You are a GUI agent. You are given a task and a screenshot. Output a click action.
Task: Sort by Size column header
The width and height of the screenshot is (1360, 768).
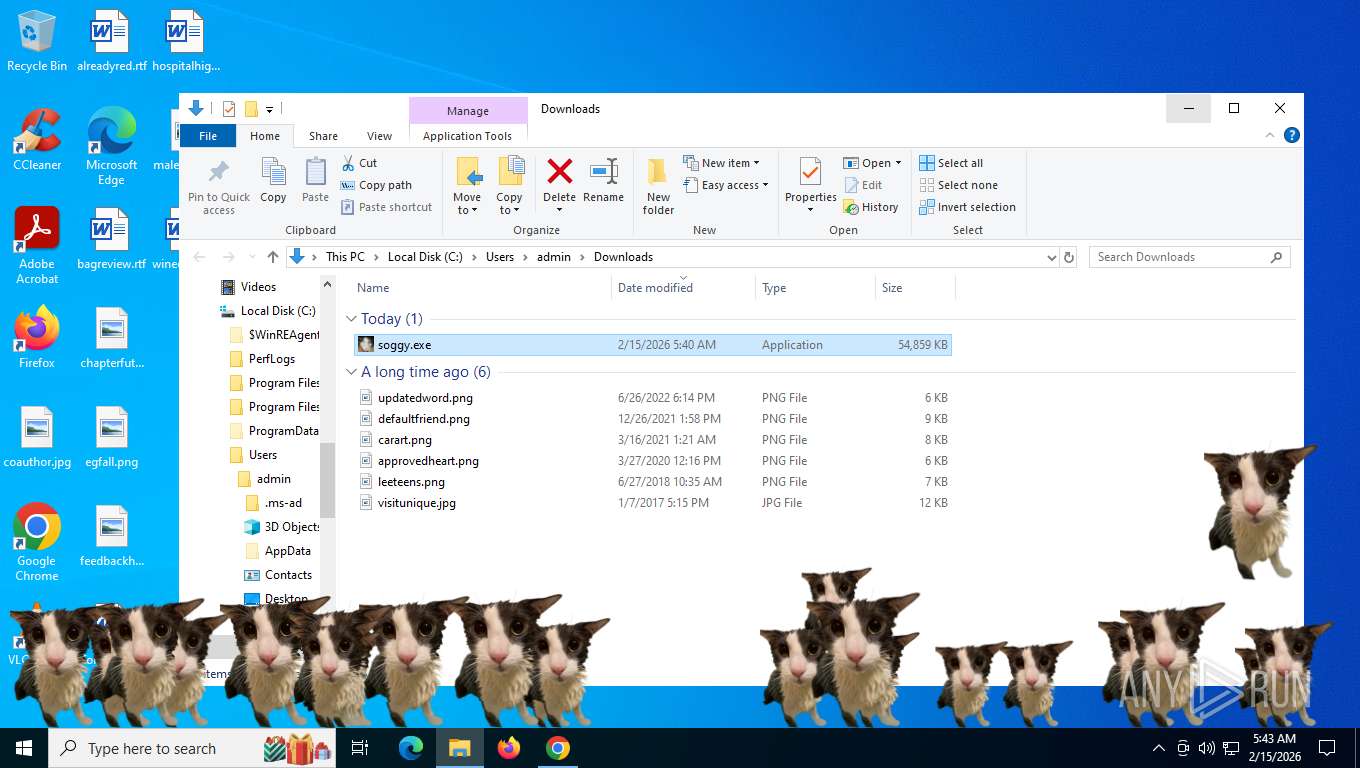915,288
